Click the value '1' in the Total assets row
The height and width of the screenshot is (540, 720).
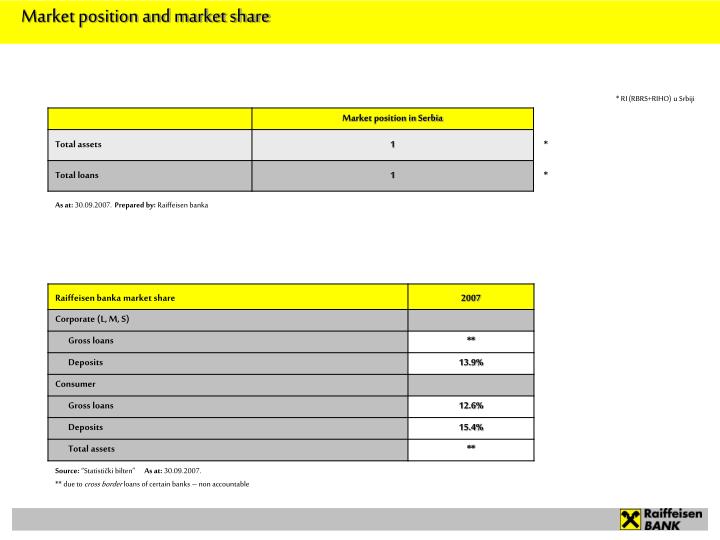coord(393,144)
